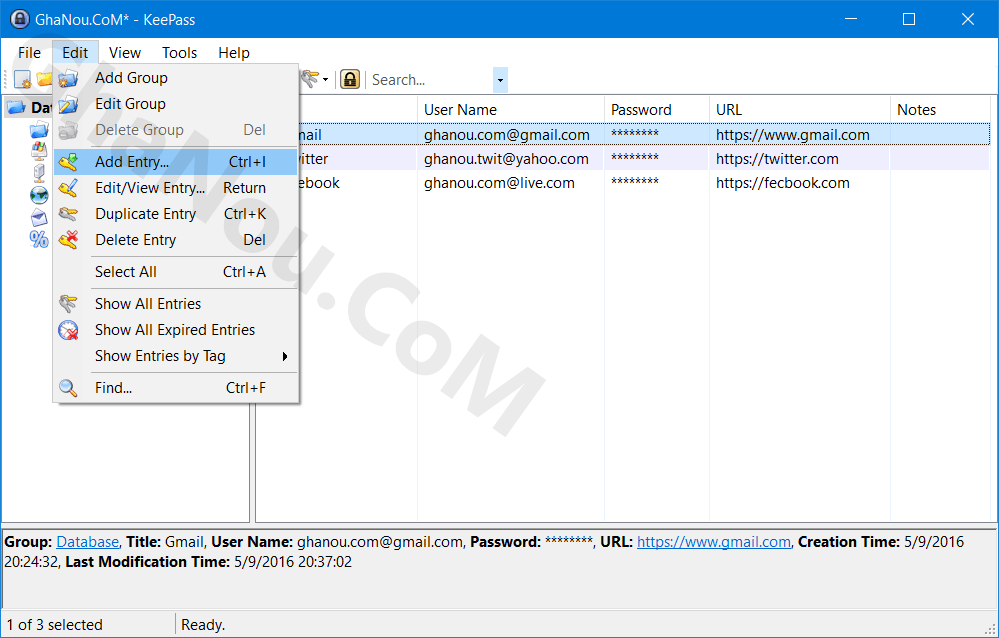The height and width of the screenshot is (638, 999).
Task: Open the https://www.gmail.com link in details pane
Action: 714,542
